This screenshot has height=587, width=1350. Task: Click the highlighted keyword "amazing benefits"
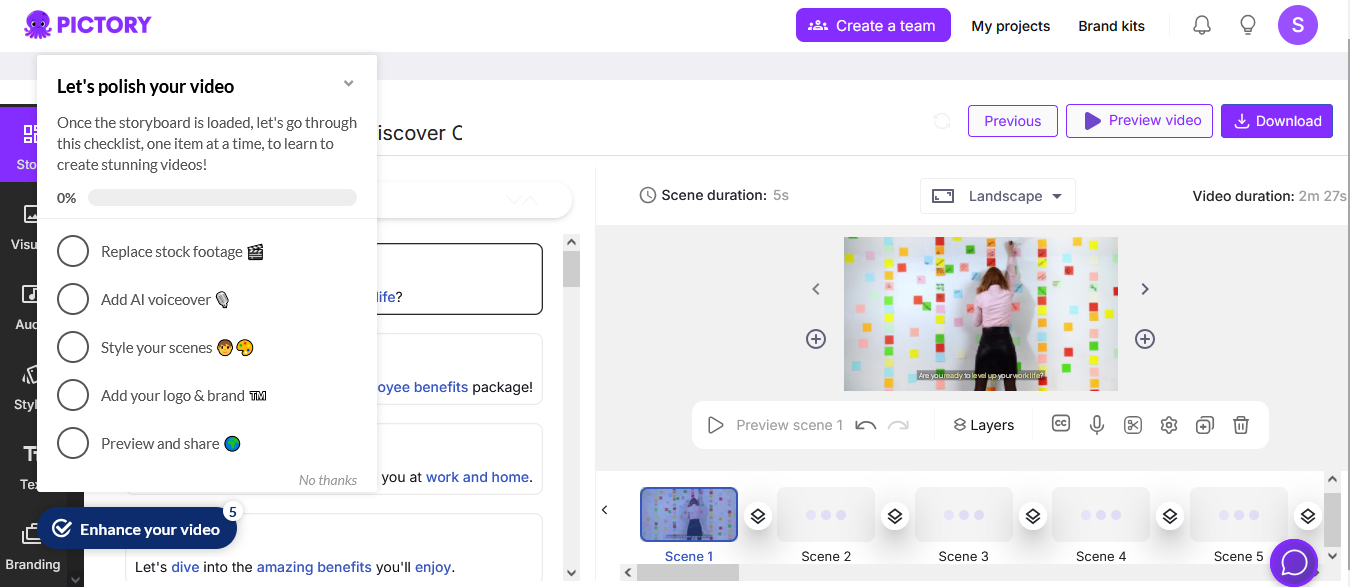314,567
